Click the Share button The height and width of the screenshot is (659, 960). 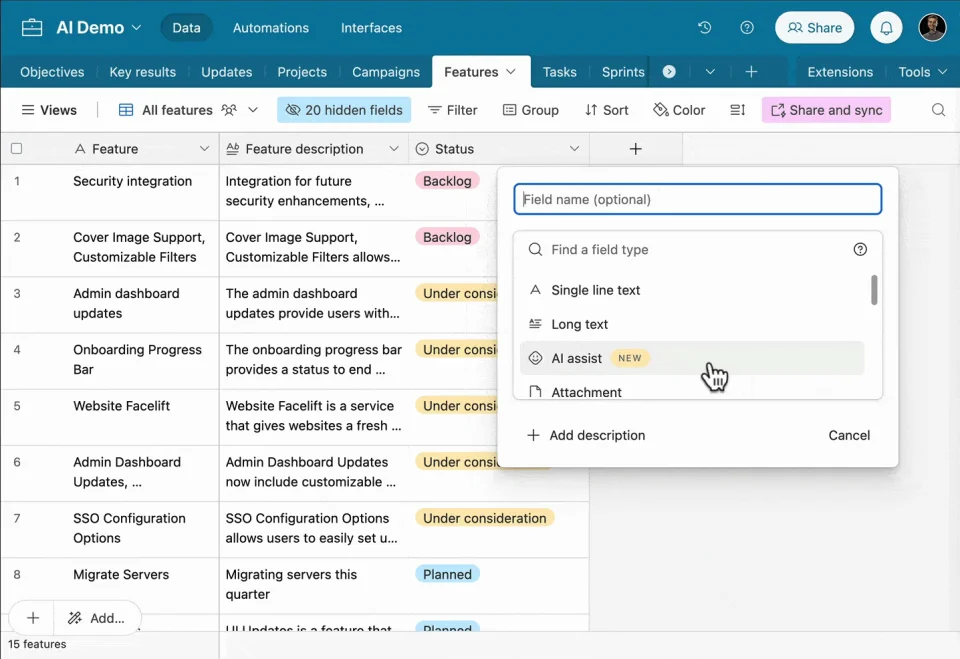click(814, 28)
